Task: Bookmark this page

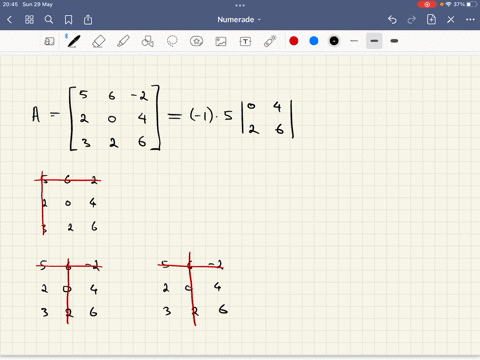Action: coord(68,20)
